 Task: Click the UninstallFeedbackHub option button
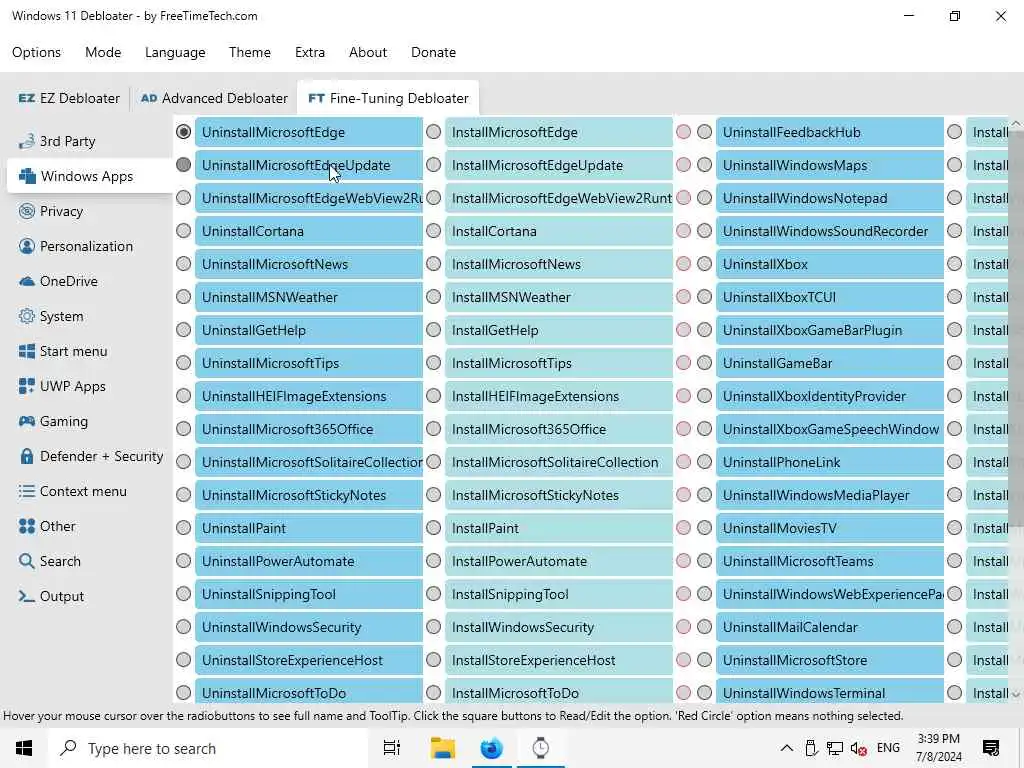pyautogui.click(x=830, y=132)
